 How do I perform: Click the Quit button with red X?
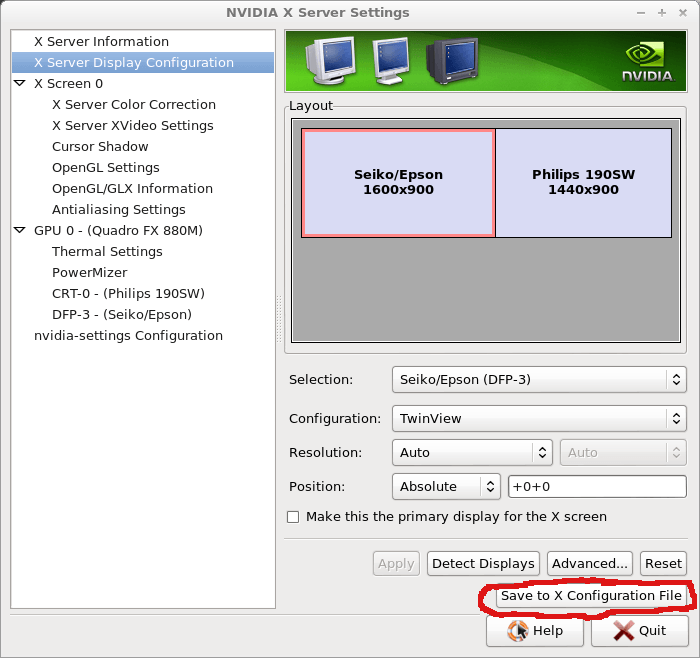[x=639, y=631]
